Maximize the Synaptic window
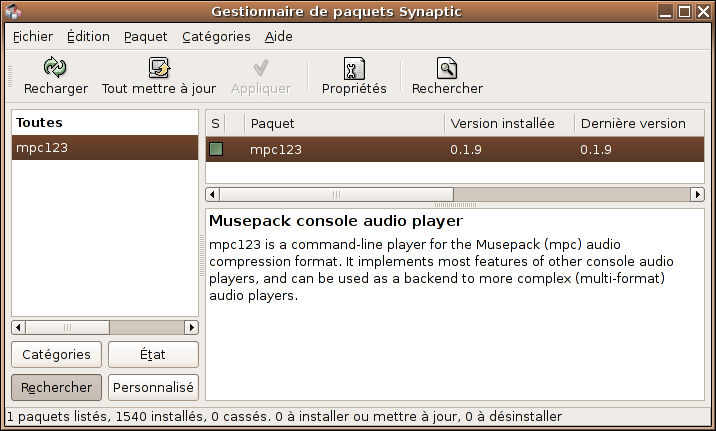 [x=684, y=11]
